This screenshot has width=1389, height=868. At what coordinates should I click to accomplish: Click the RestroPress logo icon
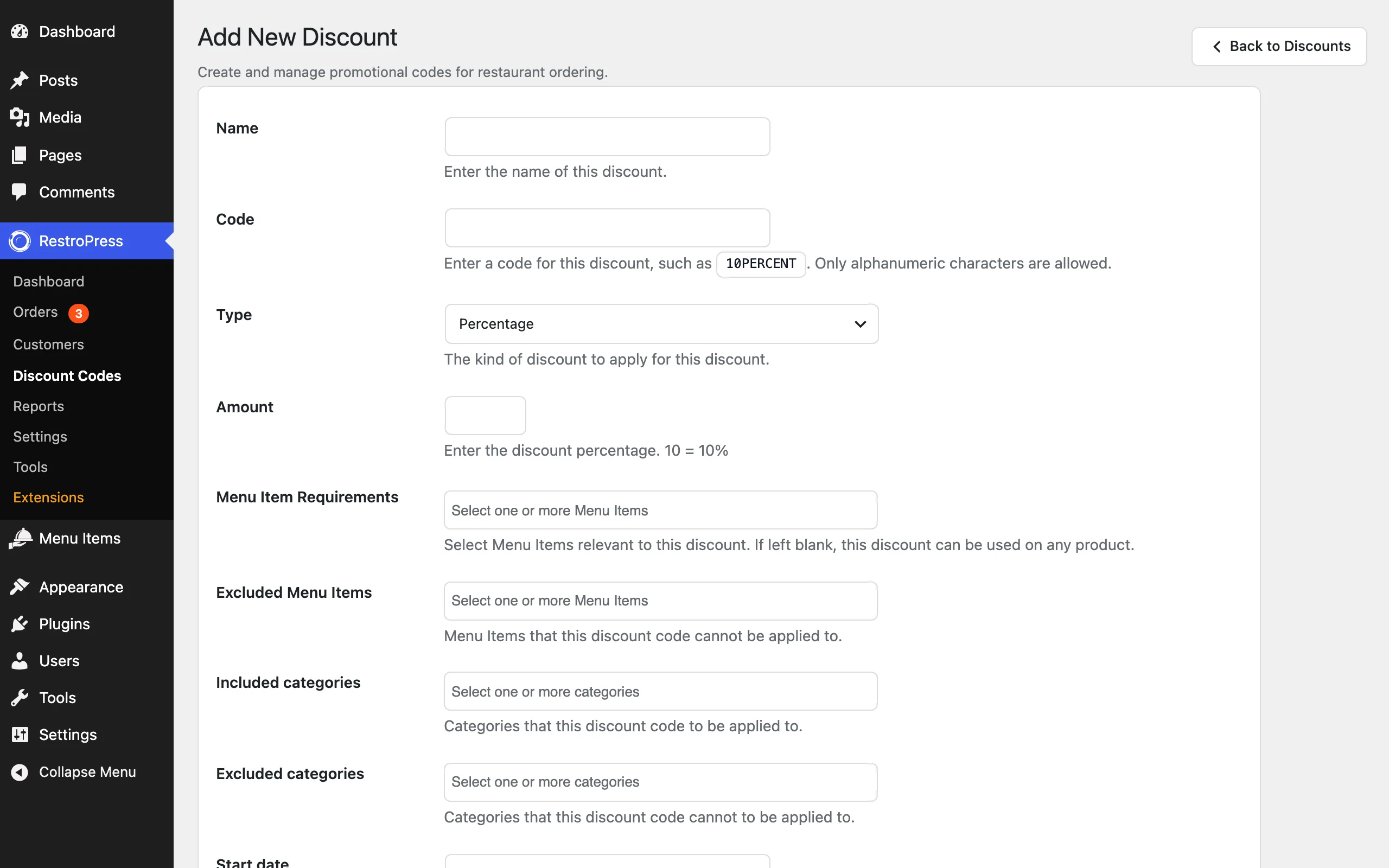pyautogui.click(x=20, y=241)
